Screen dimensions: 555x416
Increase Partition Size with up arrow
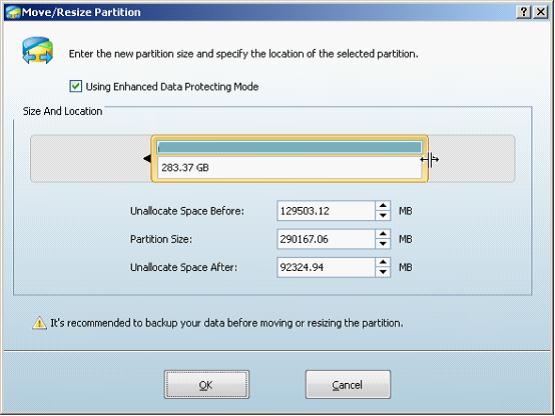(383, 234)
